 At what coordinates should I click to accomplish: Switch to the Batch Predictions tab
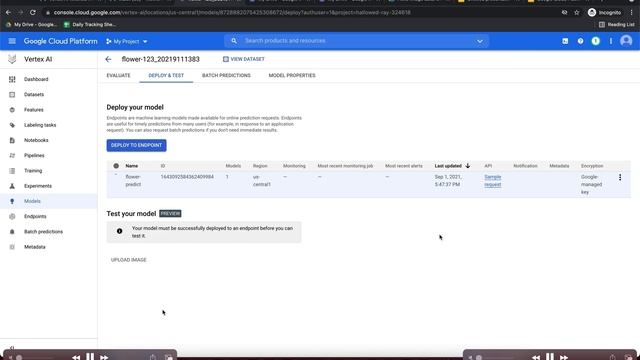226,76
